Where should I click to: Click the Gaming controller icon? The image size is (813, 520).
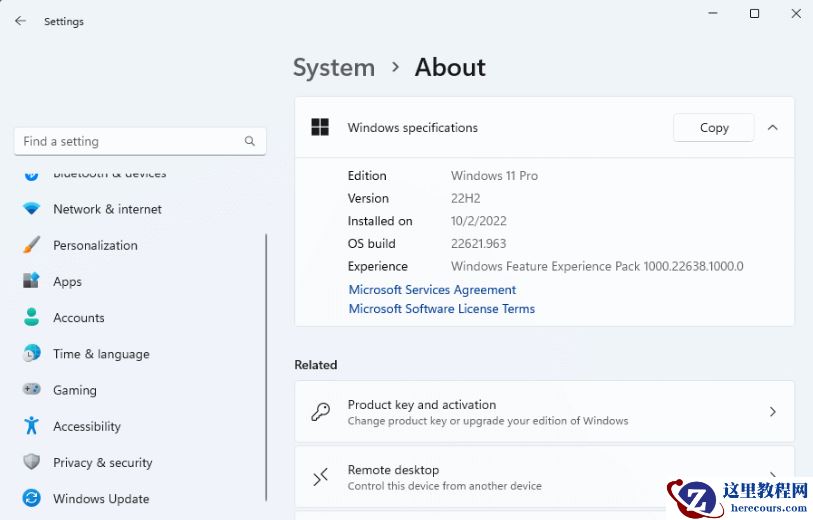tap(31, 389)
